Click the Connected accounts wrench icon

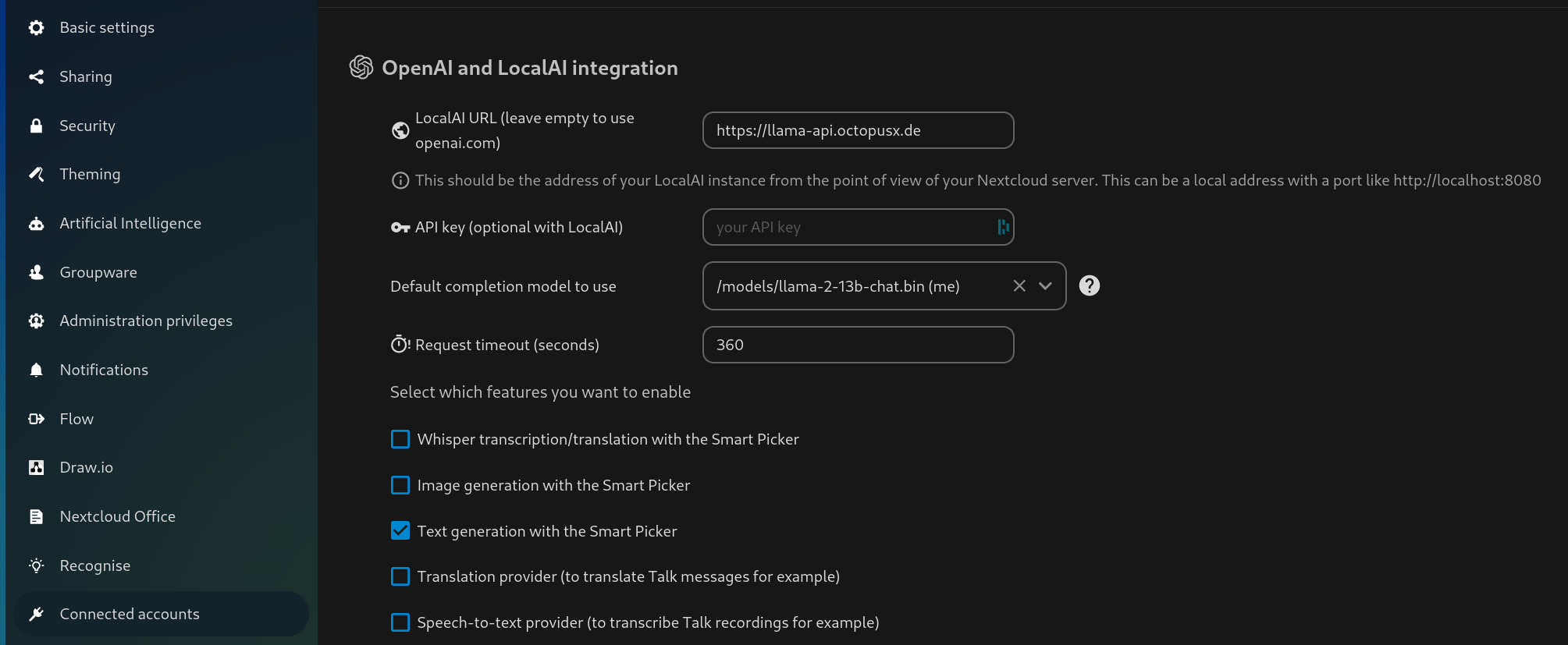(36, 614)
